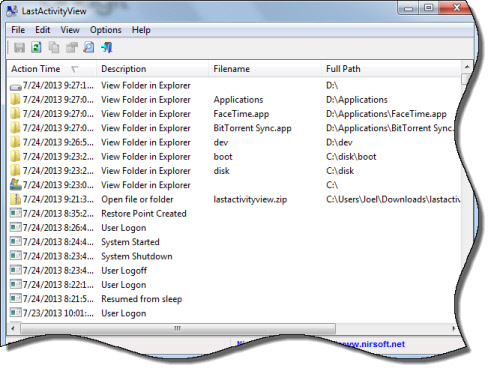491x371 pixels.
Task: Click the Filename column header
Action: (265, 69)
